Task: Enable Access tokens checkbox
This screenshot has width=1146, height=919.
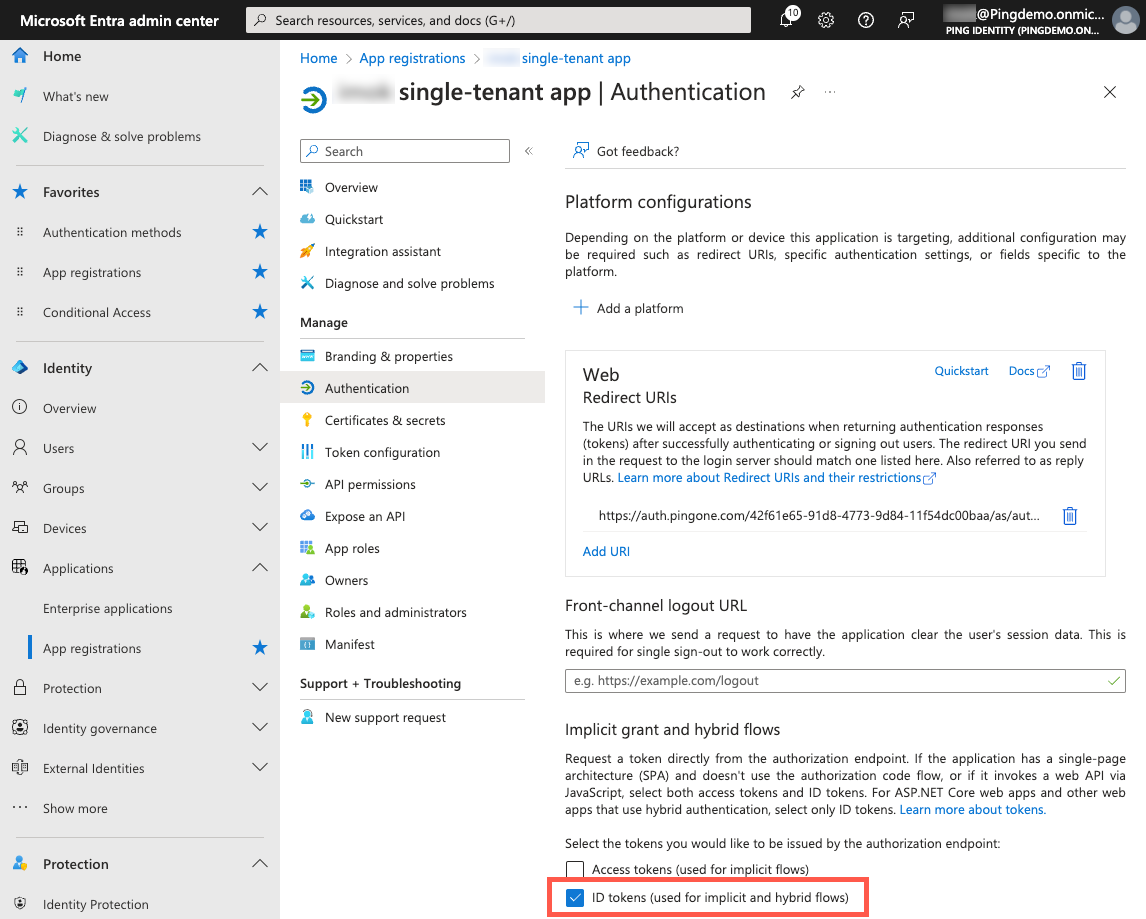Action: tap(574, 869)
